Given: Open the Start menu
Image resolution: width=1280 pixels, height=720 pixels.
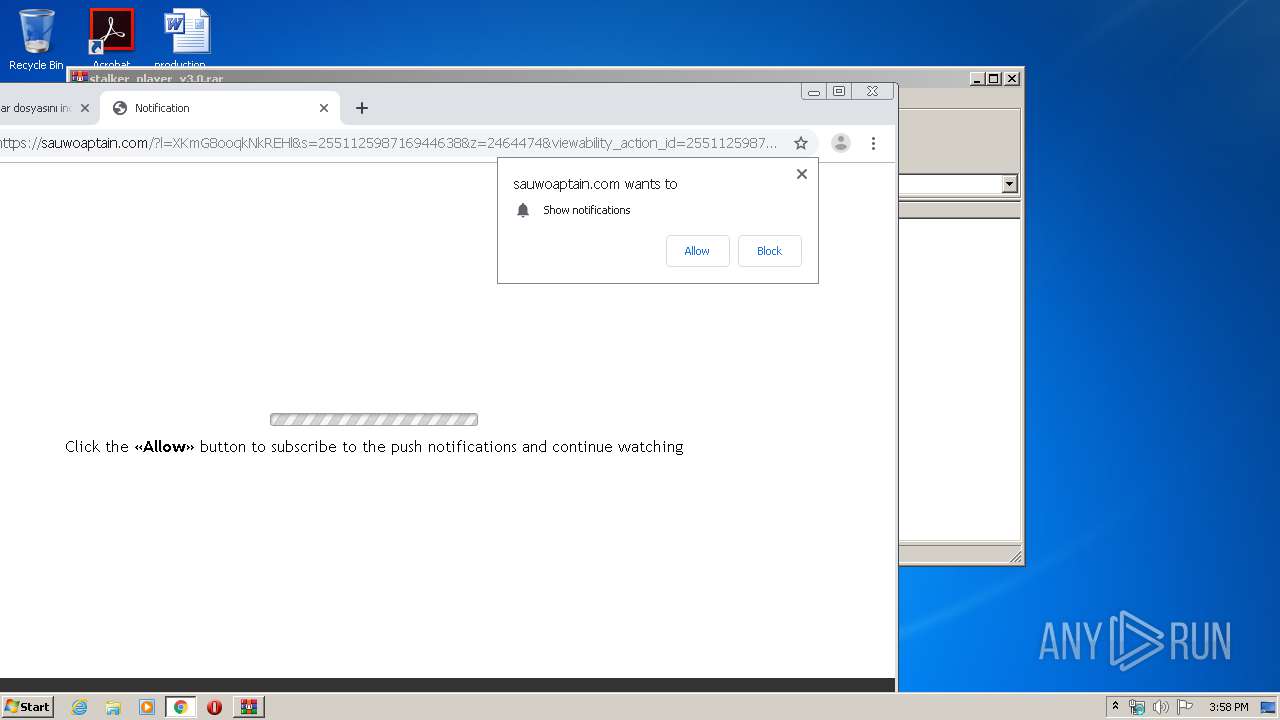Looking at the screenshot, I should (28, 707).
